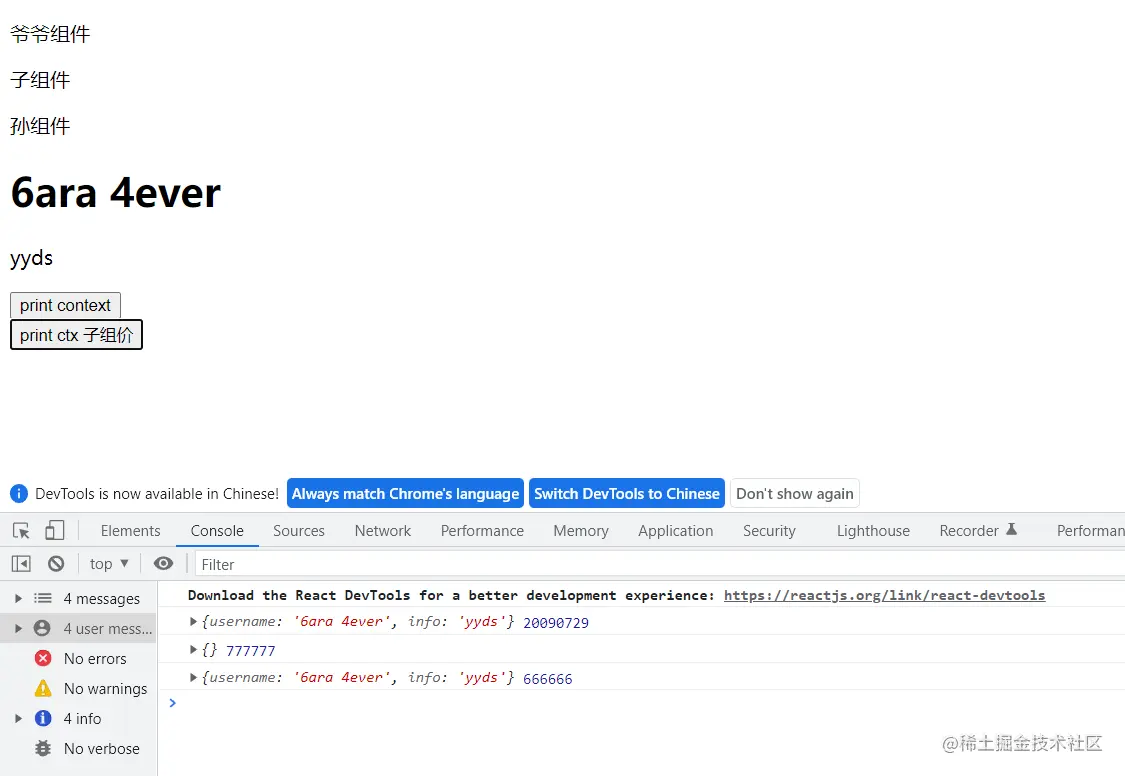The width and height of the screenshot is (1125, 776).
Task: Click the 666666 number in console
Action: tap(547, 678)
